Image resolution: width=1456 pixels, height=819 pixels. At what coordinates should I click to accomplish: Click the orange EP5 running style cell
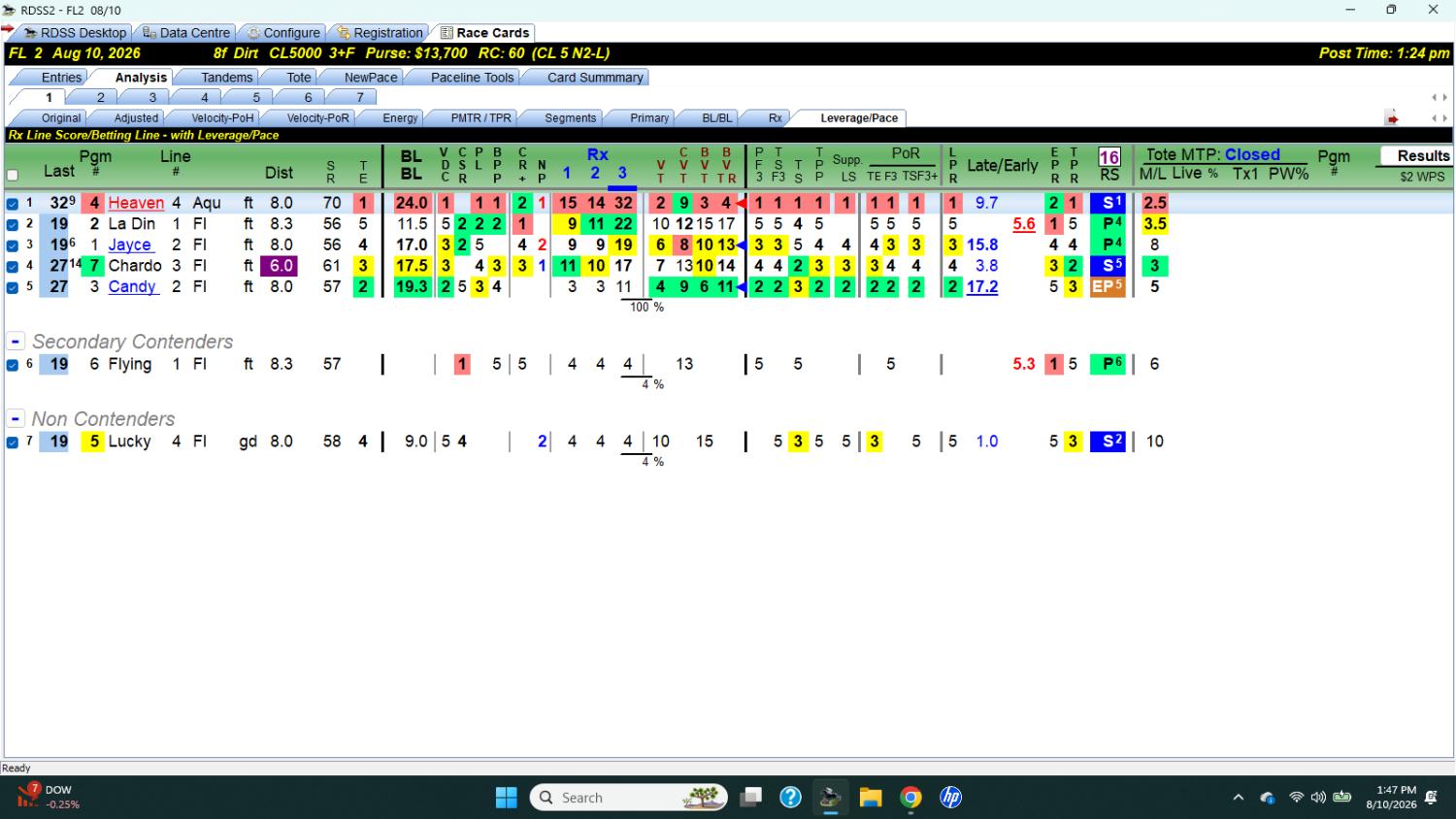[1108, 286]
